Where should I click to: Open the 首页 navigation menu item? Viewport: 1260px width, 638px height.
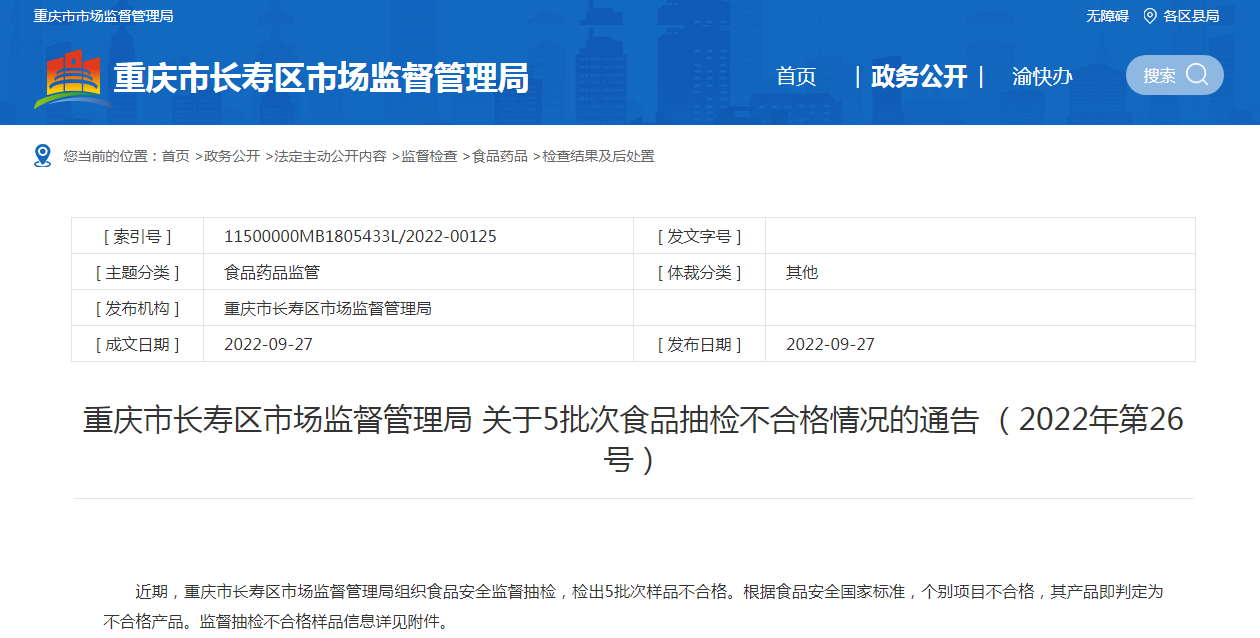[796, 76]
